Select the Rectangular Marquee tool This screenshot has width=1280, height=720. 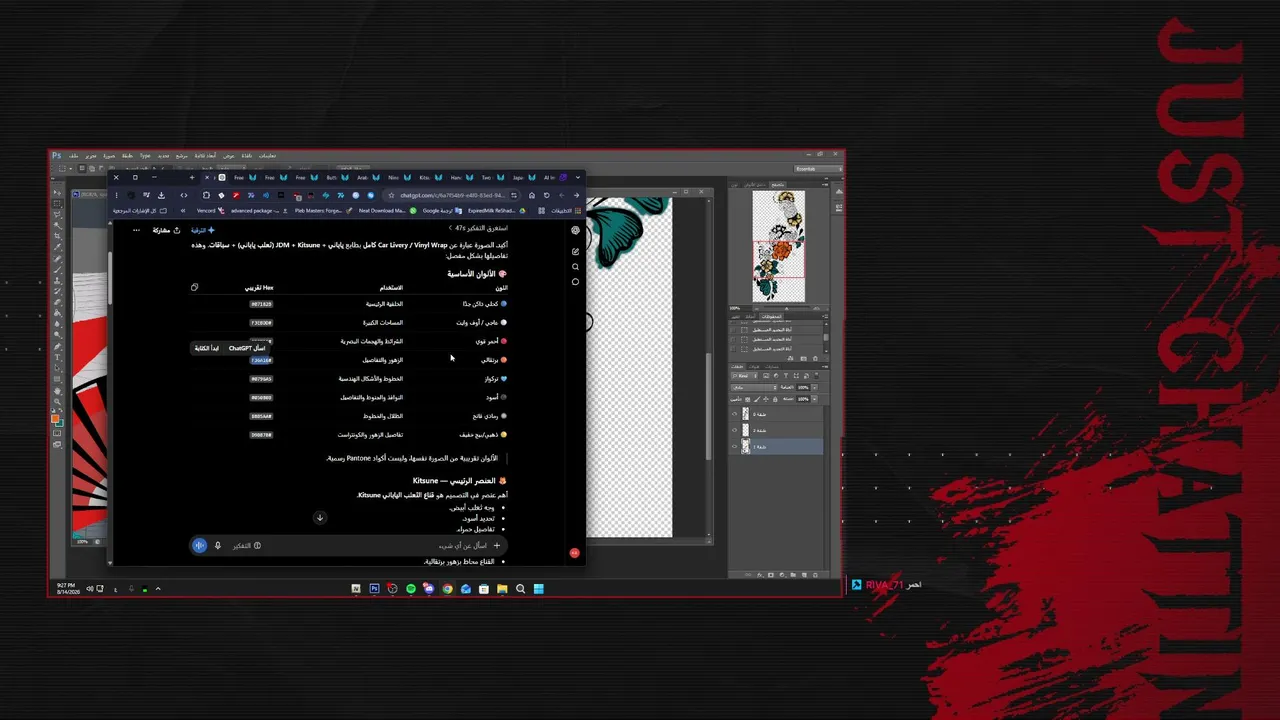[58, 202]
